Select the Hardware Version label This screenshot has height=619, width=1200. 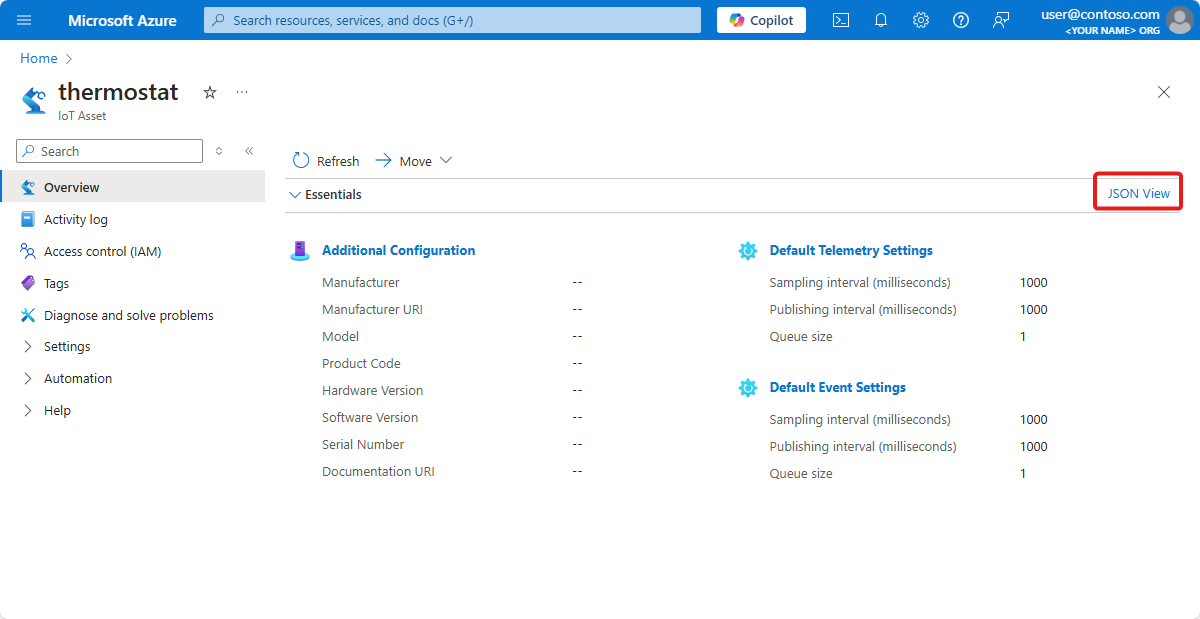[x=372, y=391]
